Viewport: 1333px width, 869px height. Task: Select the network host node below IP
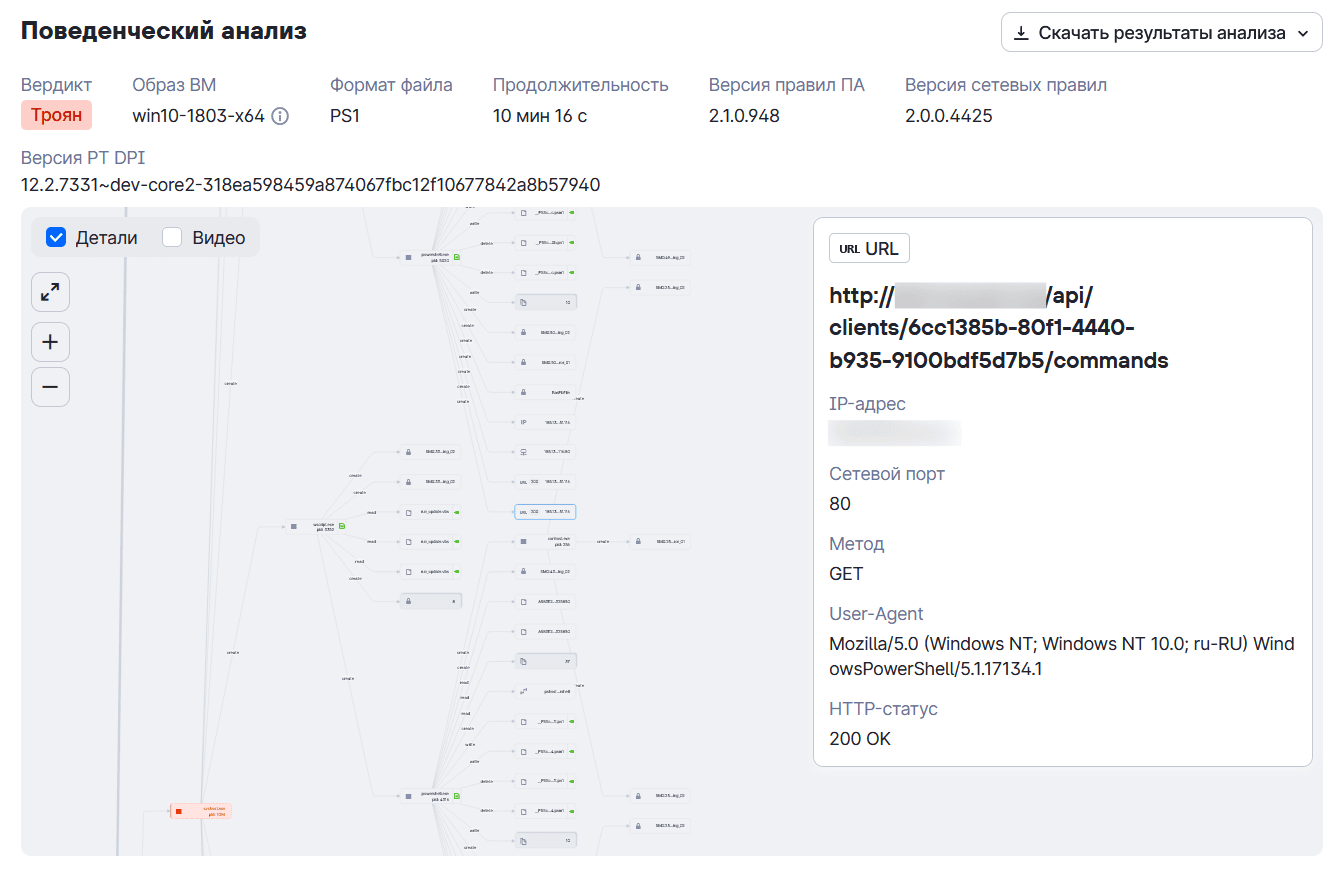545,452
